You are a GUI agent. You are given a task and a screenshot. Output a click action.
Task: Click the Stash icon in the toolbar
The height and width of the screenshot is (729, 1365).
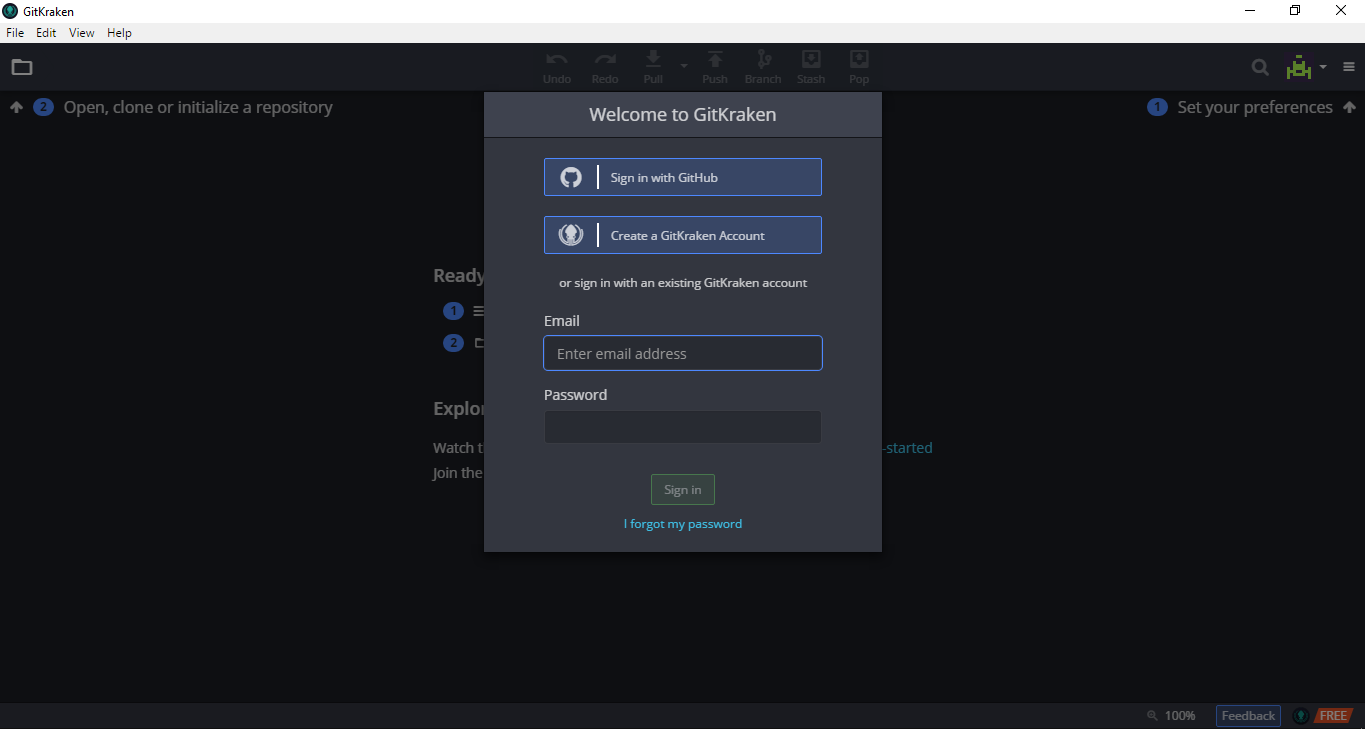pyautogui.click(x=811, y=60)
